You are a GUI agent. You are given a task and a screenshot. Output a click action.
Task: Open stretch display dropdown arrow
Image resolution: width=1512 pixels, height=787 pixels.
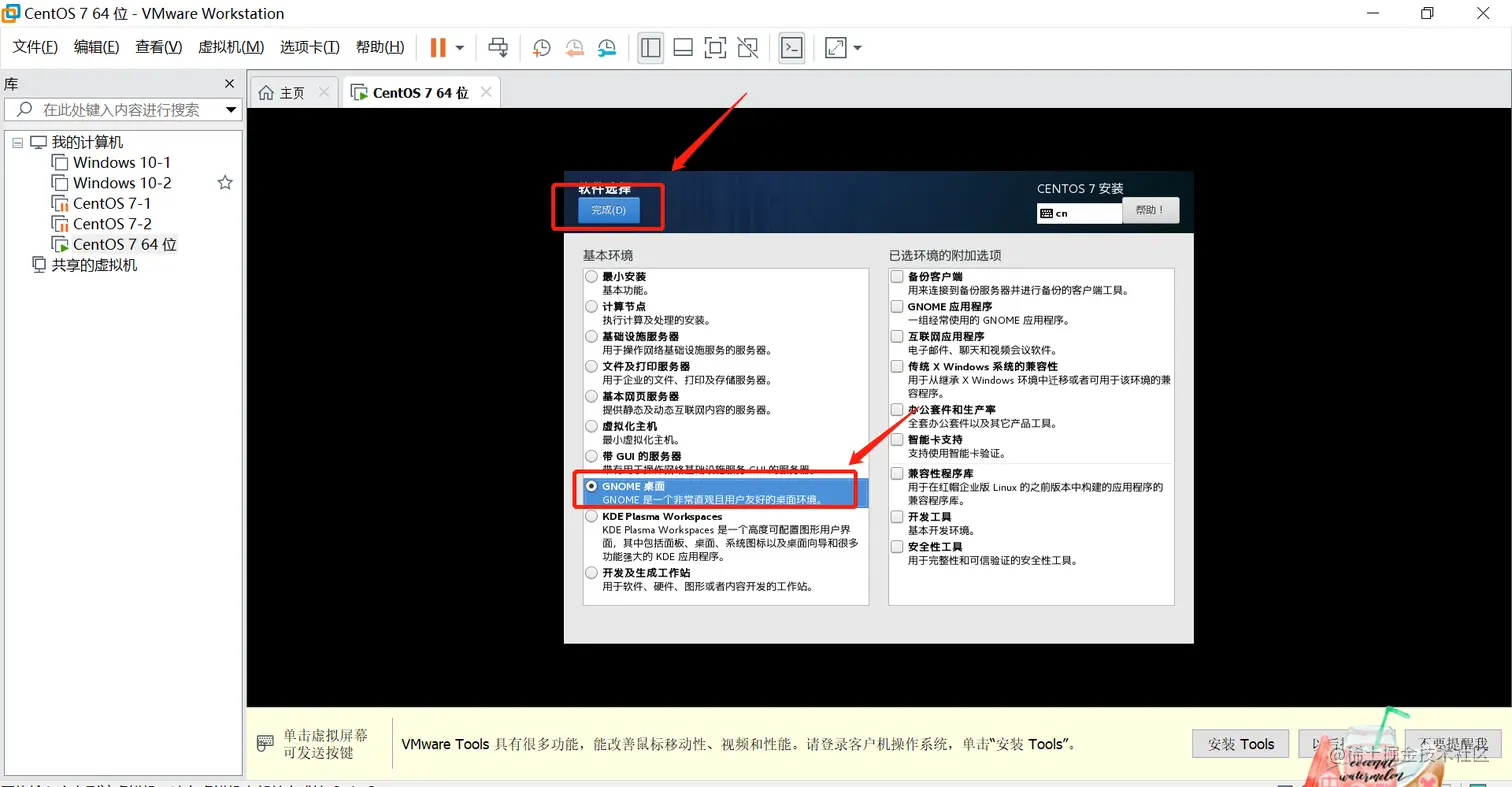pos(857,47)
